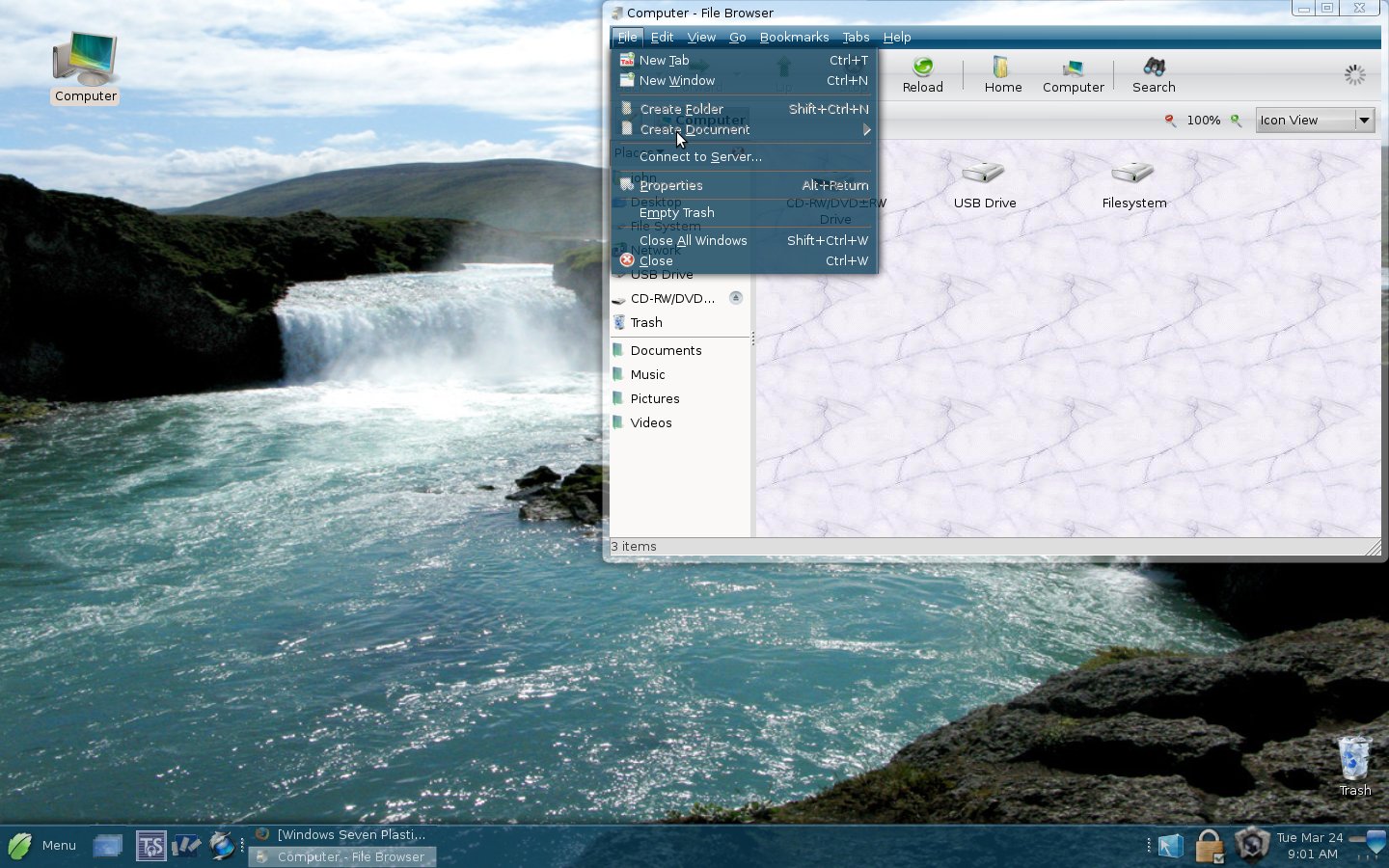Image resolution: width=1389 pixels, height=868 pixels.
Task: Open the Tabs menu
Action: pyautogui.click(x=856, y=37)
